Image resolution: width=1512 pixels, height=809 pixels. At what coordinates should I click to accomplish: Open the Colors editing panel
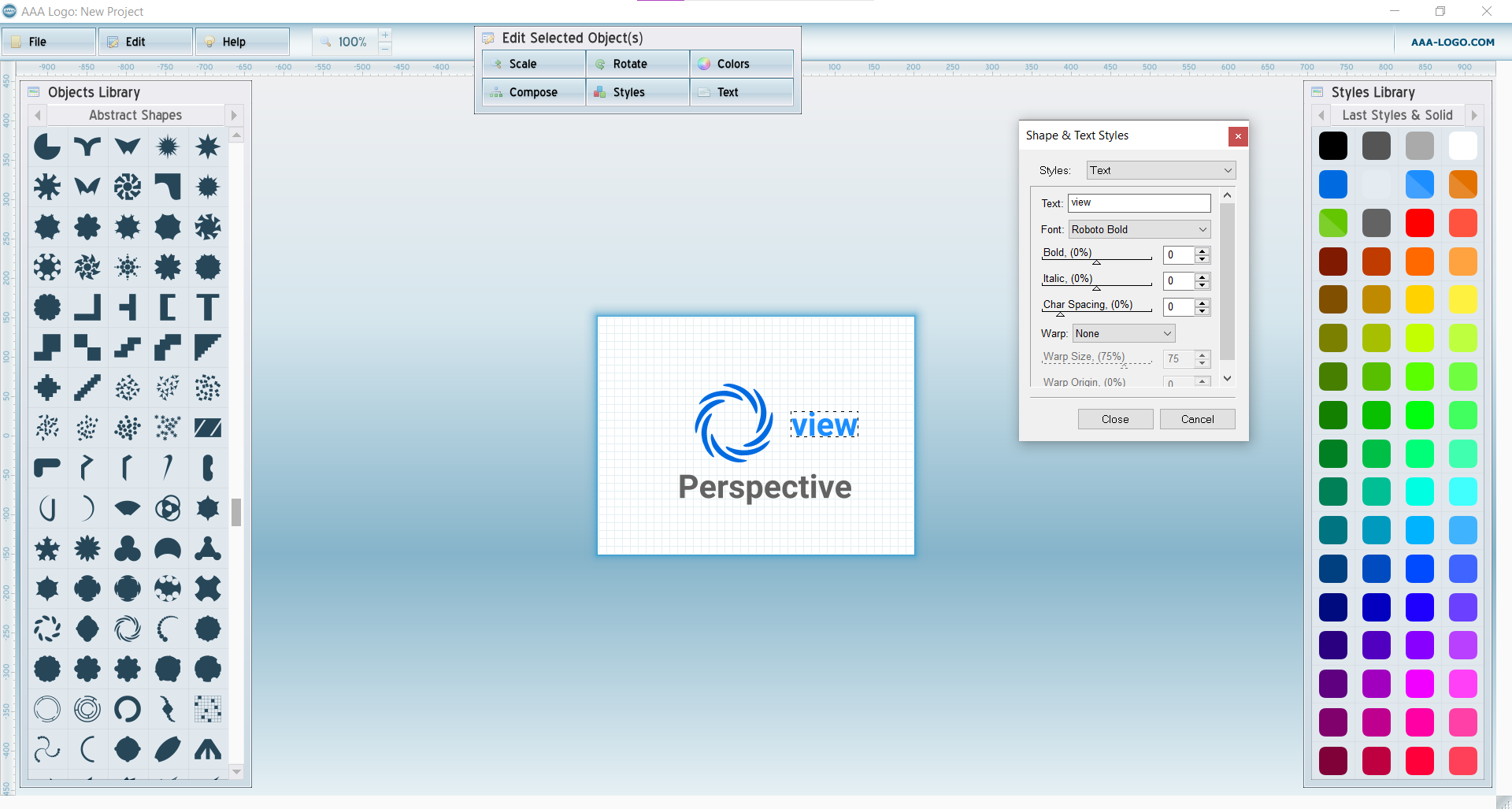tap(741, 64)
